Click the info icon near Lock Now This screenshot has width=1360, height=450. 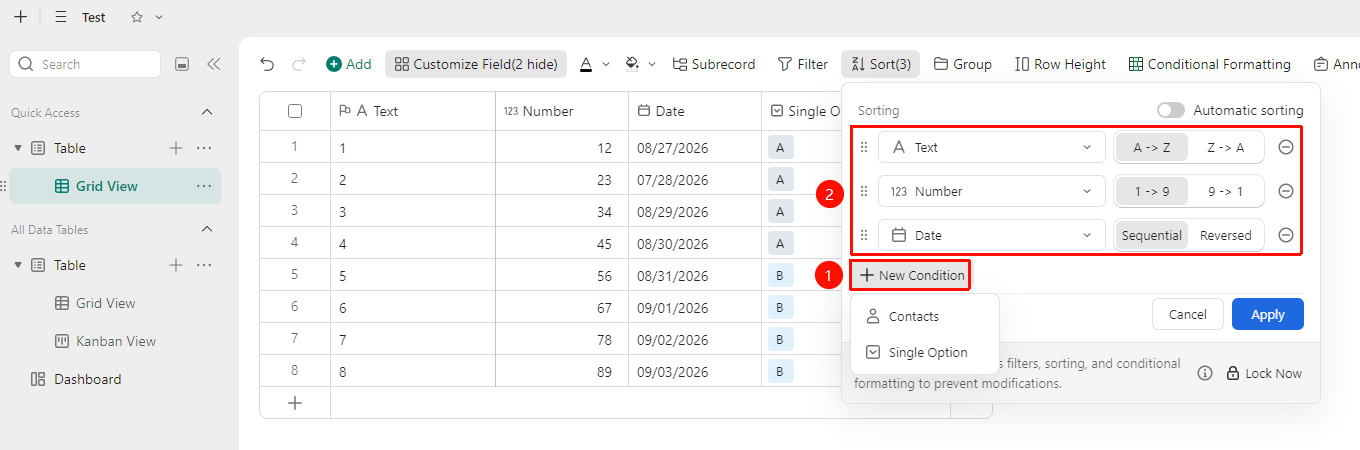tap(1205, 373)
